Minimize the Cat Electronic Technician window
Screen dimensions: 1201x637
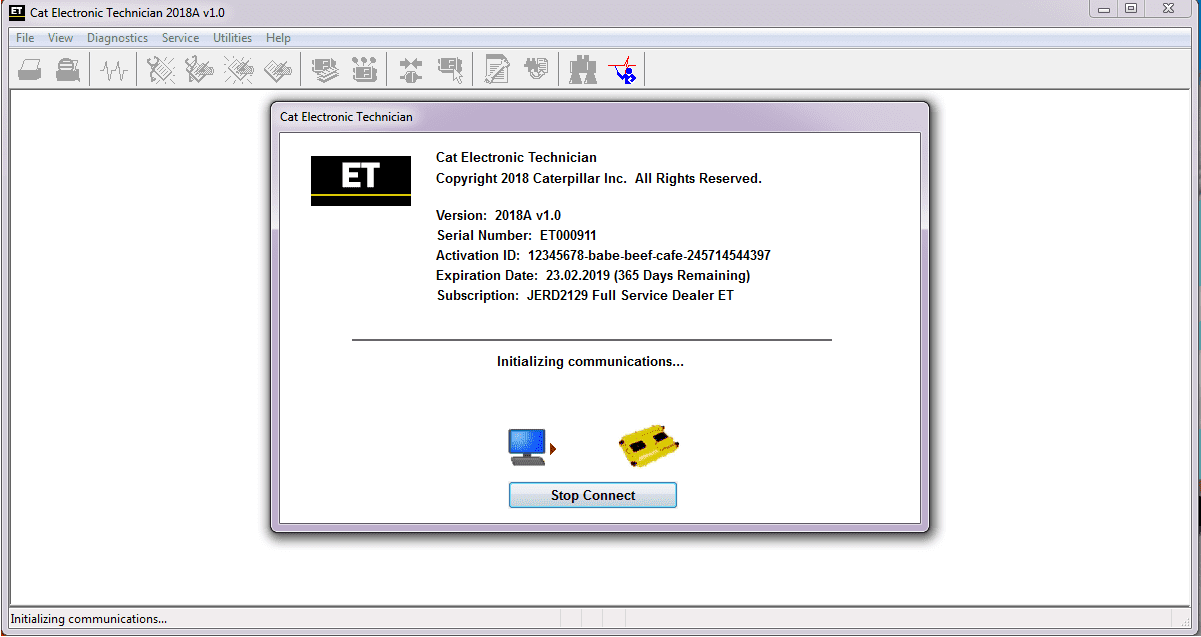(1102, 9)
